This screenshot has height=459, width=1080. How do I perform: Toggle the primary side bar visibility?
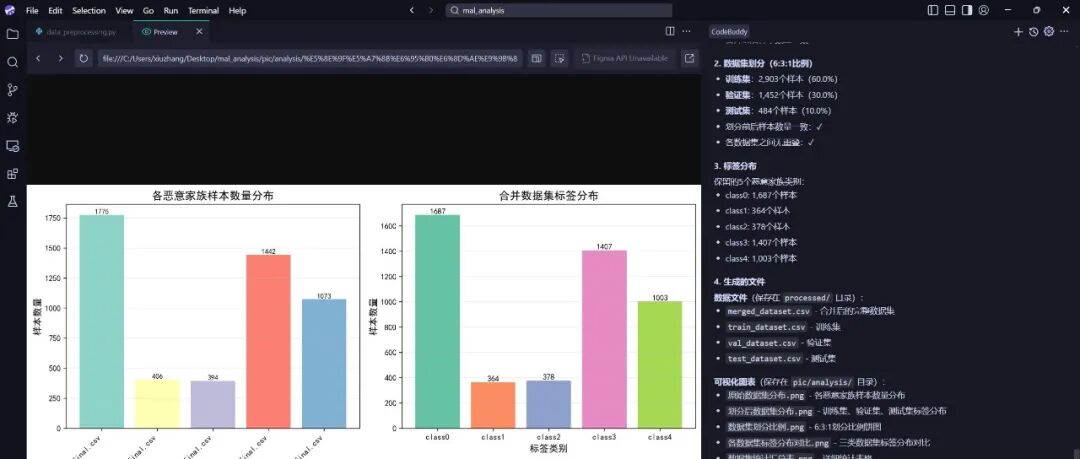click(933, 10)
